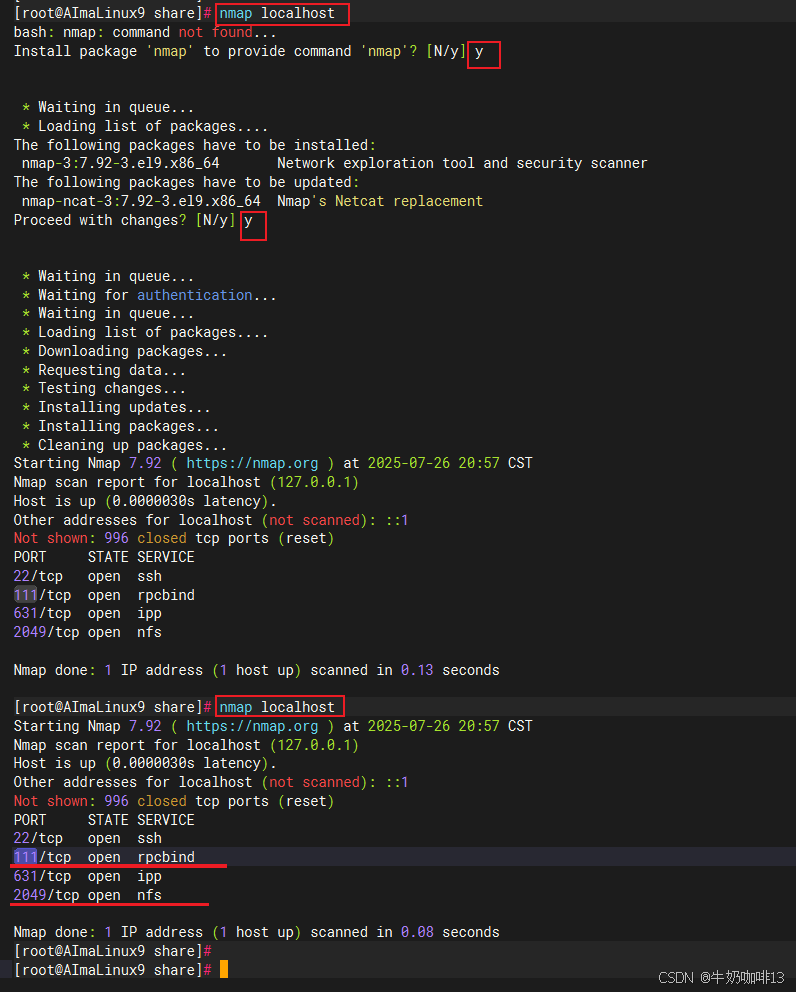Click the highlighted '111/tcp open rpcbind' row in second scan
This screenshot has width=796, height=992.
pyautogui.click(x=104, y=857)
